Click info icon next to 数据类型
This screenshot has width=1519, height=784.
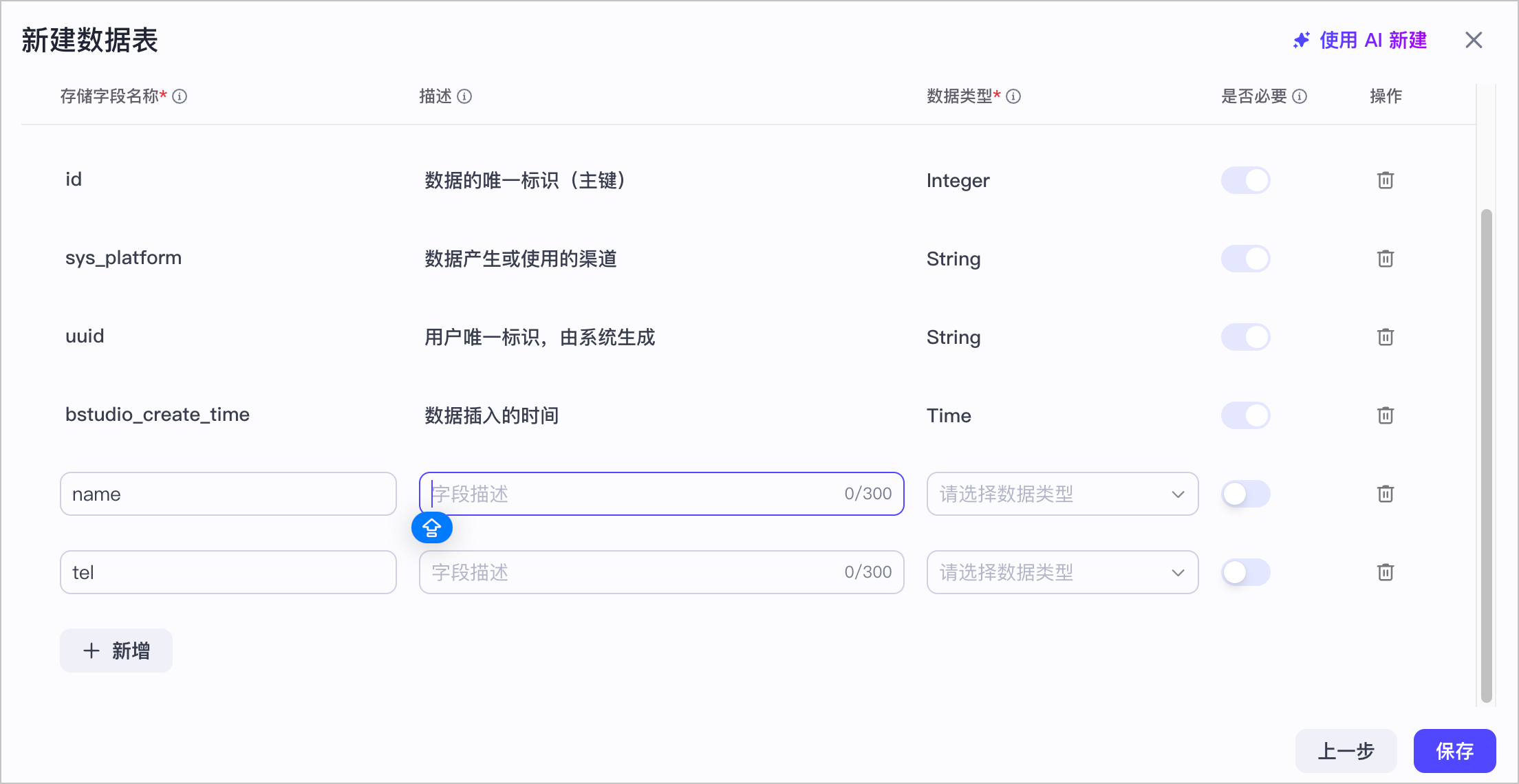tap(1013, 96)
